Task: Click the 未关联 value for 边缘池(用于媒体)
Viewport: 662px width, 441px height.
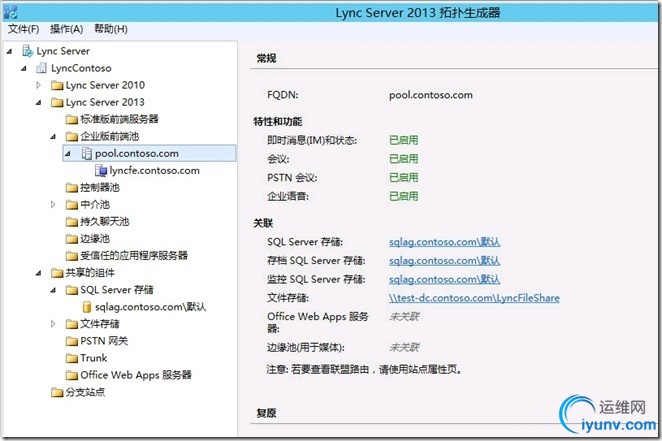Action: [x=404, y=347]
